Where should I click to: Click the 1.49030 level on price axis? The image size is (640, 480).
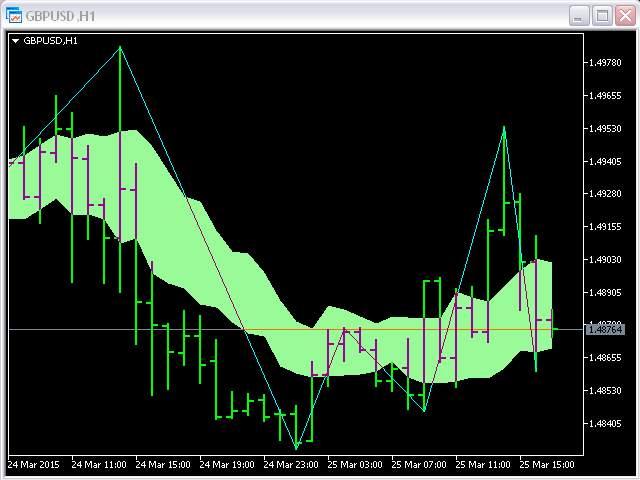pos(606,260)
